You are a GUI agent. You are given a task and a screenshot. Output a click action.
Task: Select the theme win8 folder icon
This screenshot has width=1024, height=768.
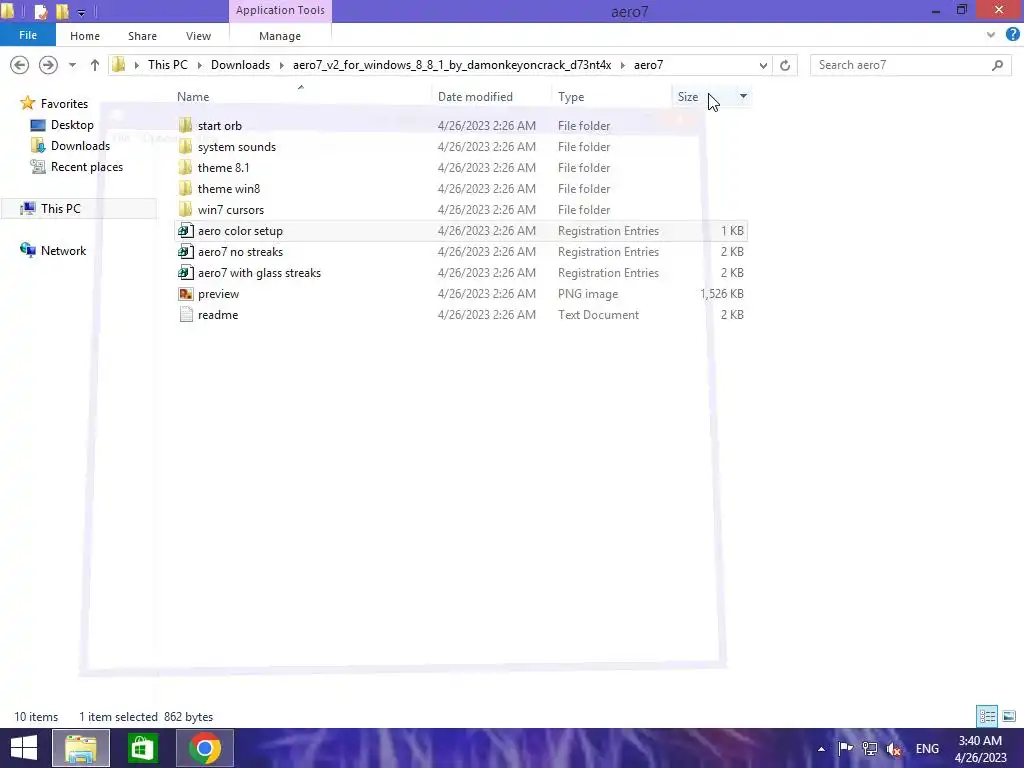[x=185, y=188]
